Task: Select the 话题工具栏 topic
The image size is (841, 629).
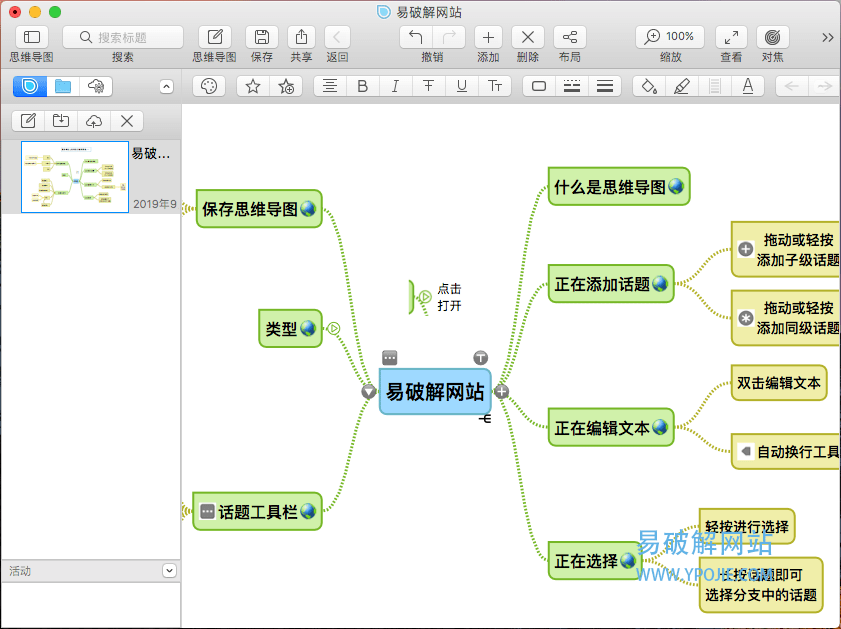Action: (x=257, y=512)
